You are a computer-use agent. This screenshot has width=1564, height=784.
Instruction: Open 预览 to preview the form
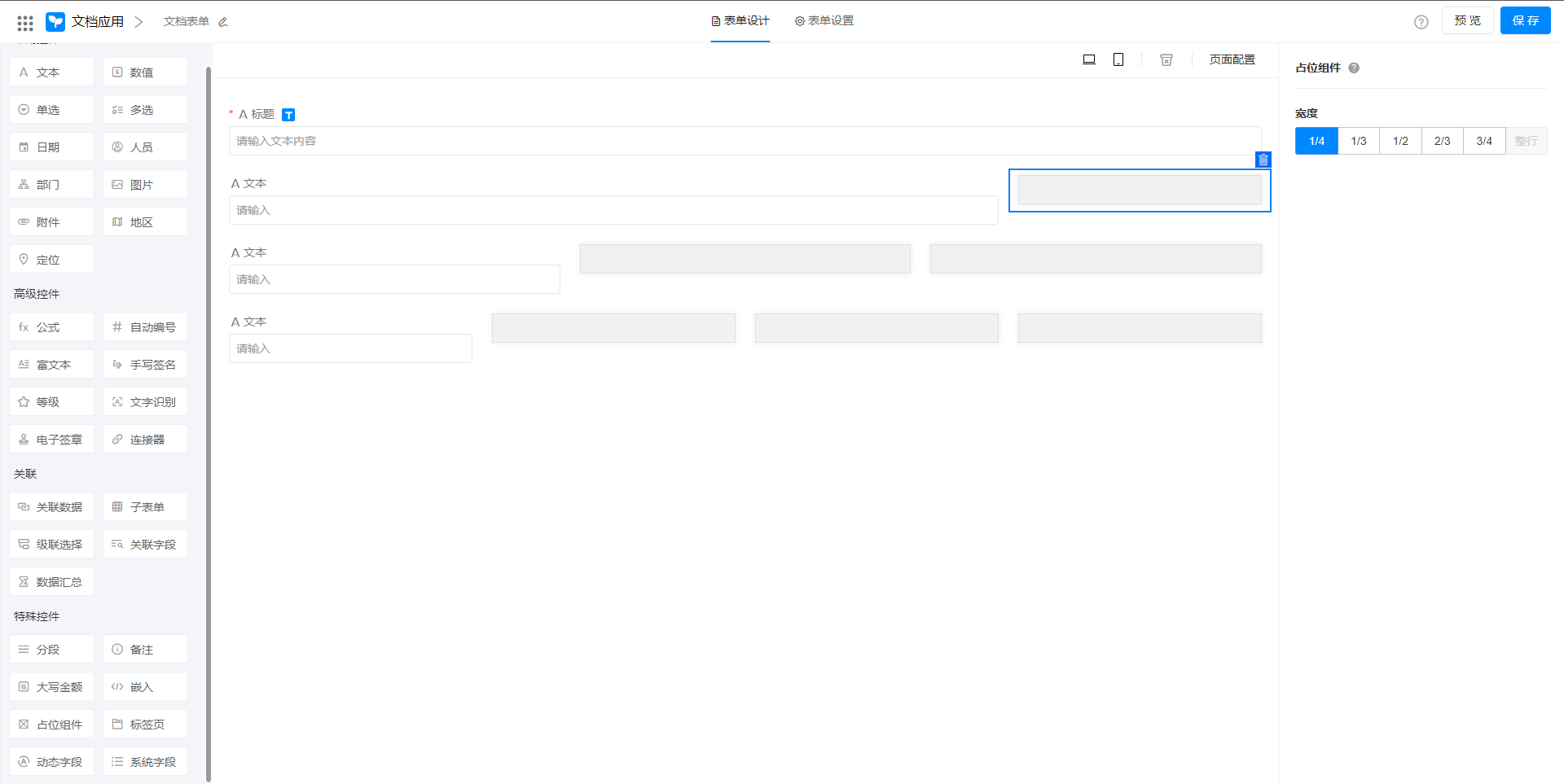(1467, 21)
